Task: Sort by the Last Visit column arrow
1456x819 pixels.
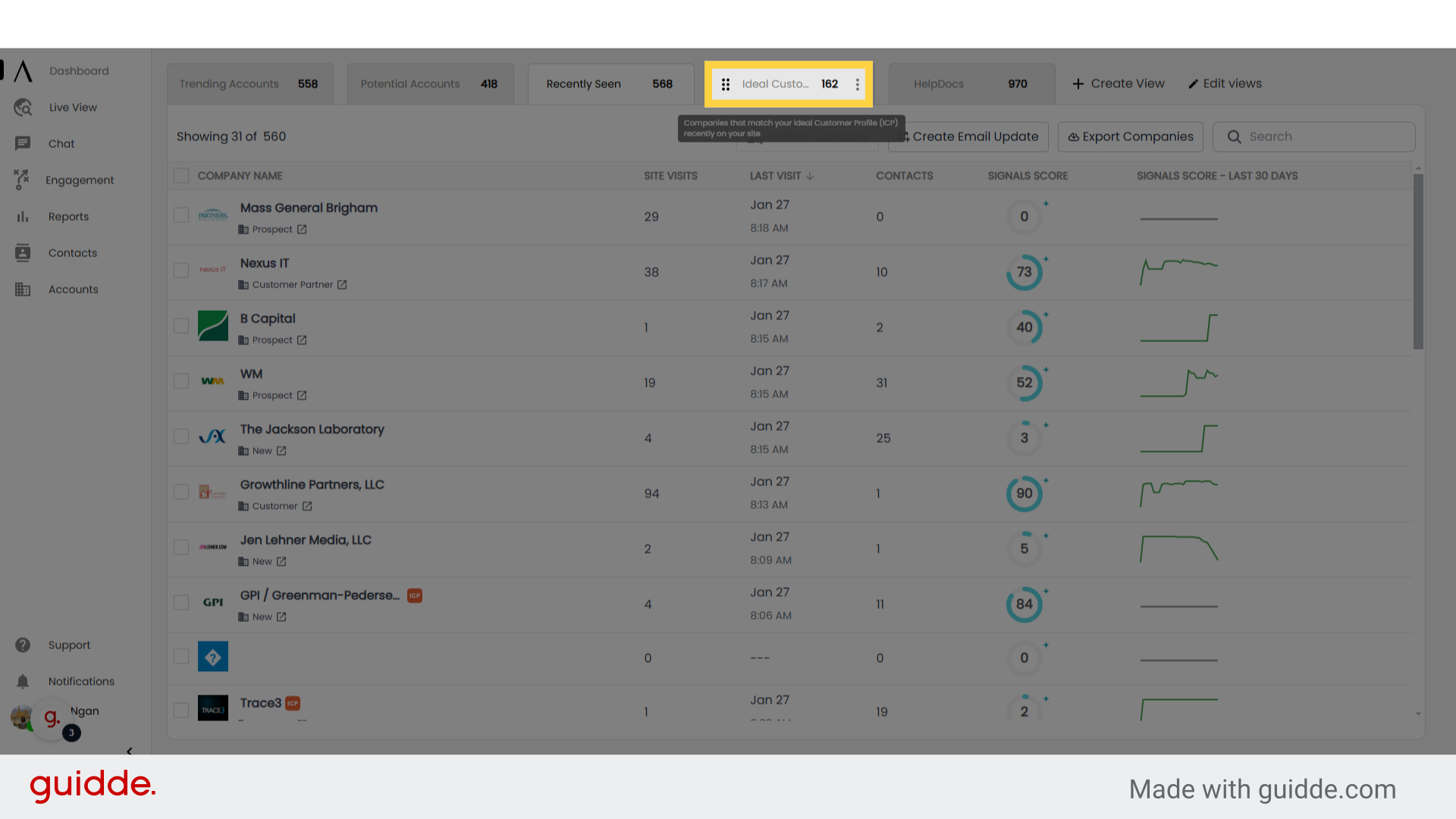Action: (810, 176)
